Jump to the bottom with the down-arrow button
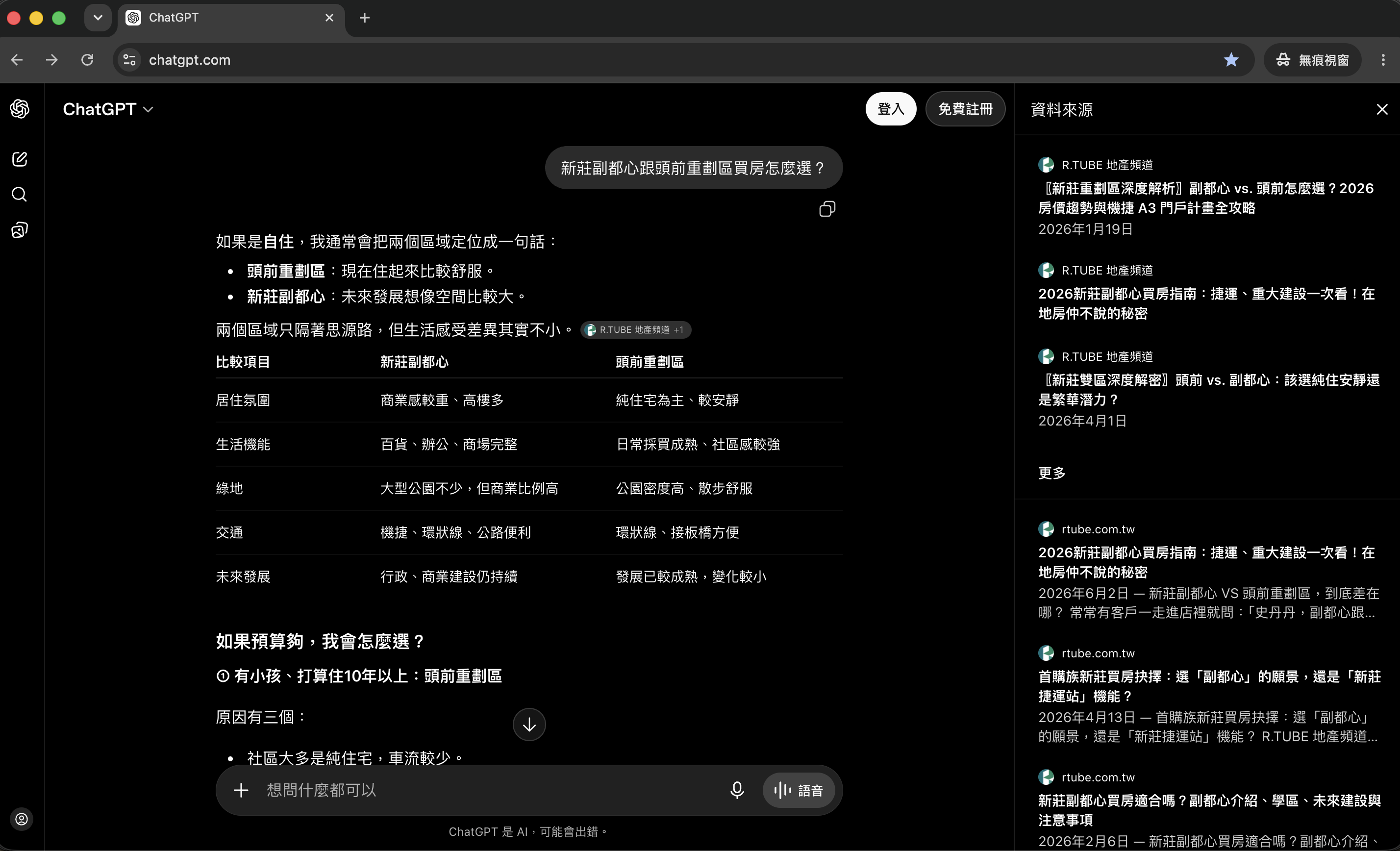Image resolution: width=1400 pixels, height=851 pixels. [x=529, y=725]
